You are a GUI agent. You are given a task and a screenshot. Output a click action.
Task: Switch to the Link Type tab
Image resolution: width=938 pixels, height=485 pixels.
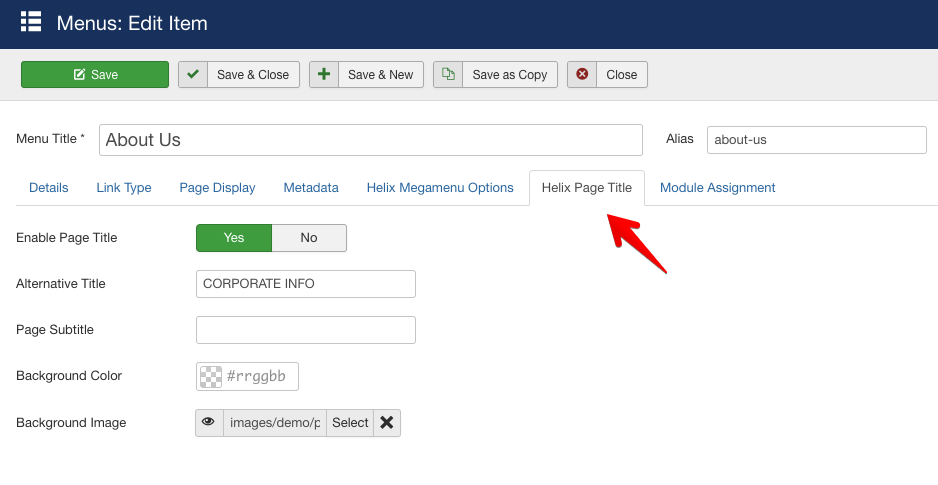pos(124,188)
